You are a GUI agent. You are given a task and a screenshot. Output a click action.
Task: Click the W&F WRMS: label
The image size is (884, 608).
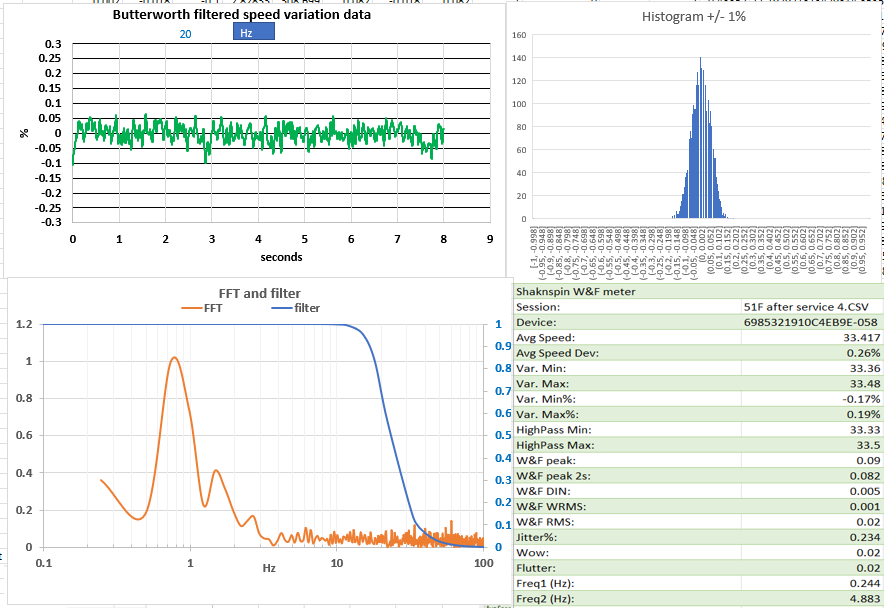click(551, 506)
